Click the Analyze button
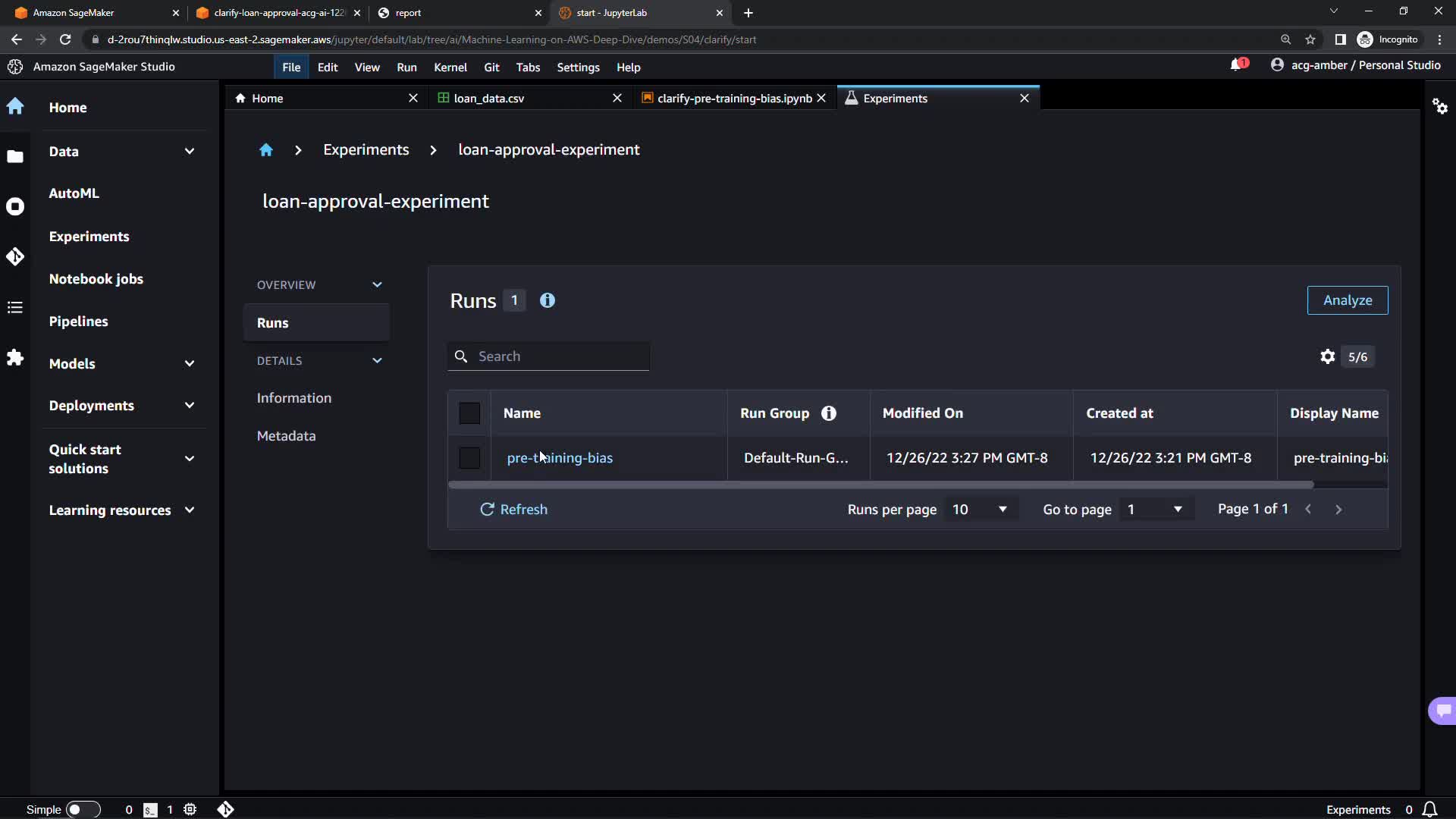 [x=1347, y=300]
